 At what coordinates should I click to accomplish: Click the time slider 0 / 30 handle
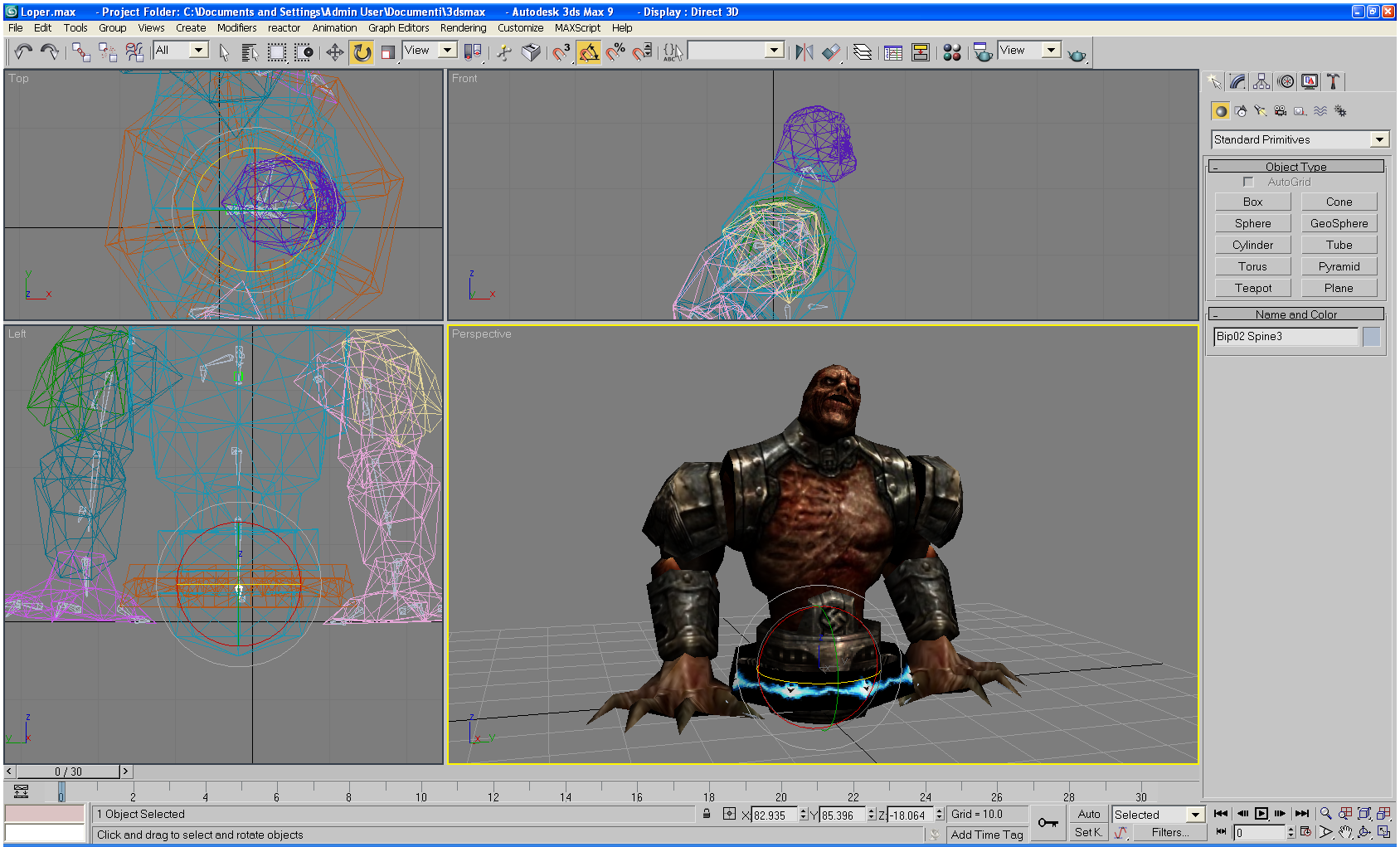[x=68, y=772]
